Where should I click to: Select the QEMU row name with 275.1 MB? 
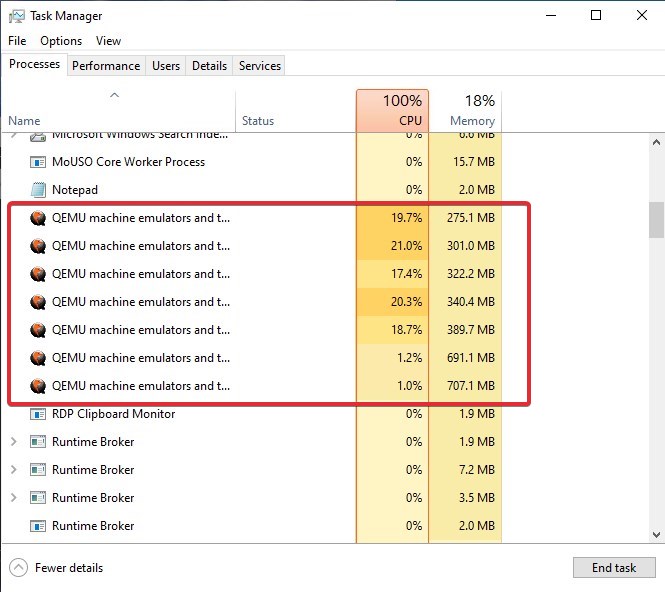[141, 218]
